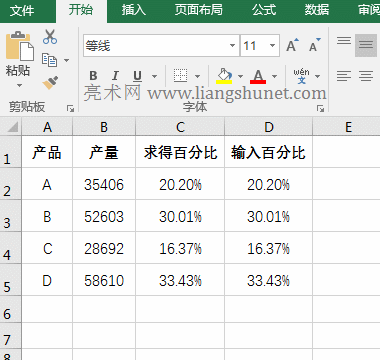Toggle bold formatting
The height and width of the screenshot is (360, 380).
94,76
